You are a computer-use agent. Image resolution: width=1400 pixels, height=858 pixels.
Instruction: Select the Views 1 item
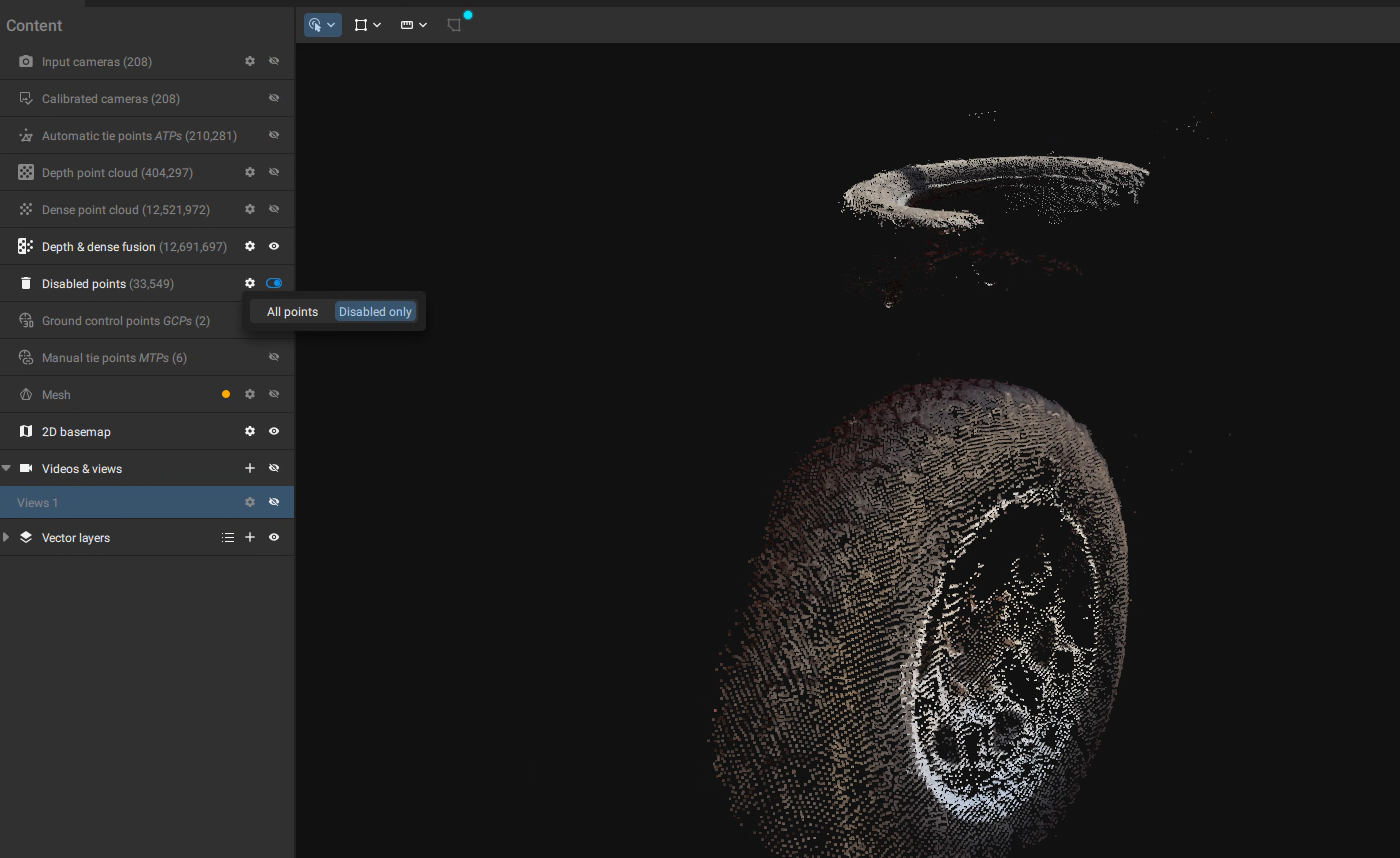[120, 502]
